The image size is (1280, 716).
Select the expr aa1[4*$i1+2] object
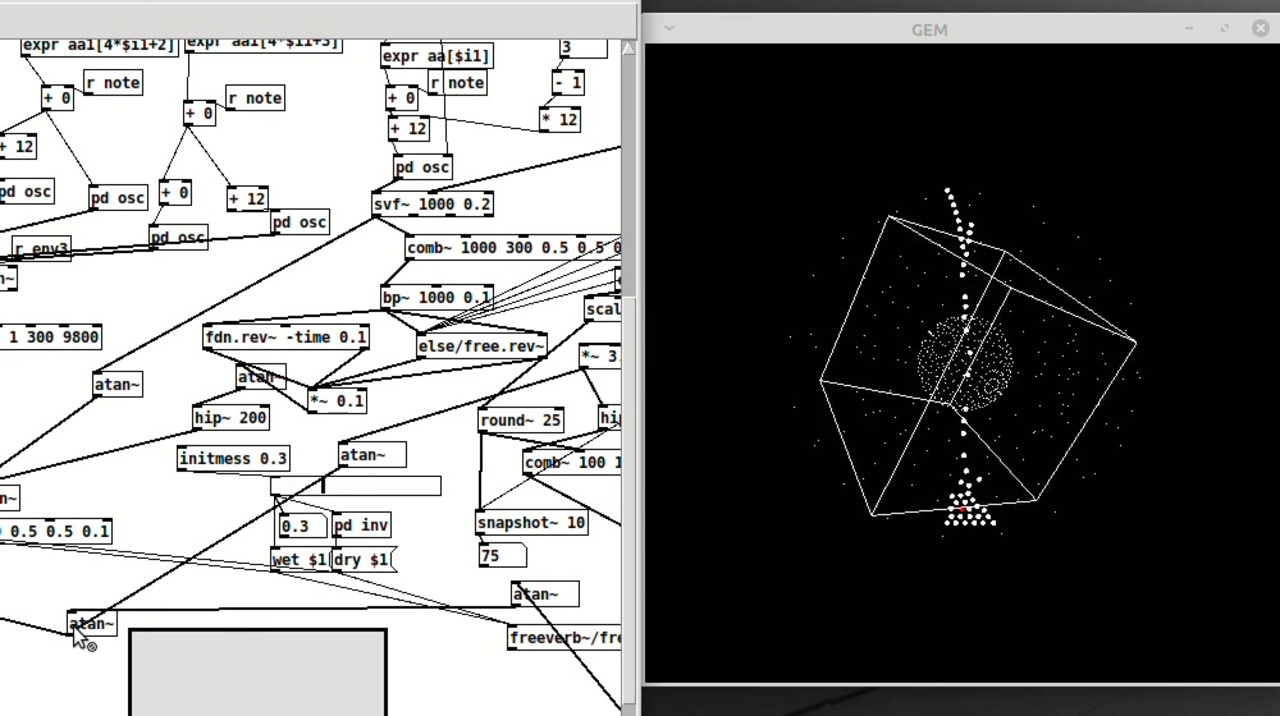point(99,46)
